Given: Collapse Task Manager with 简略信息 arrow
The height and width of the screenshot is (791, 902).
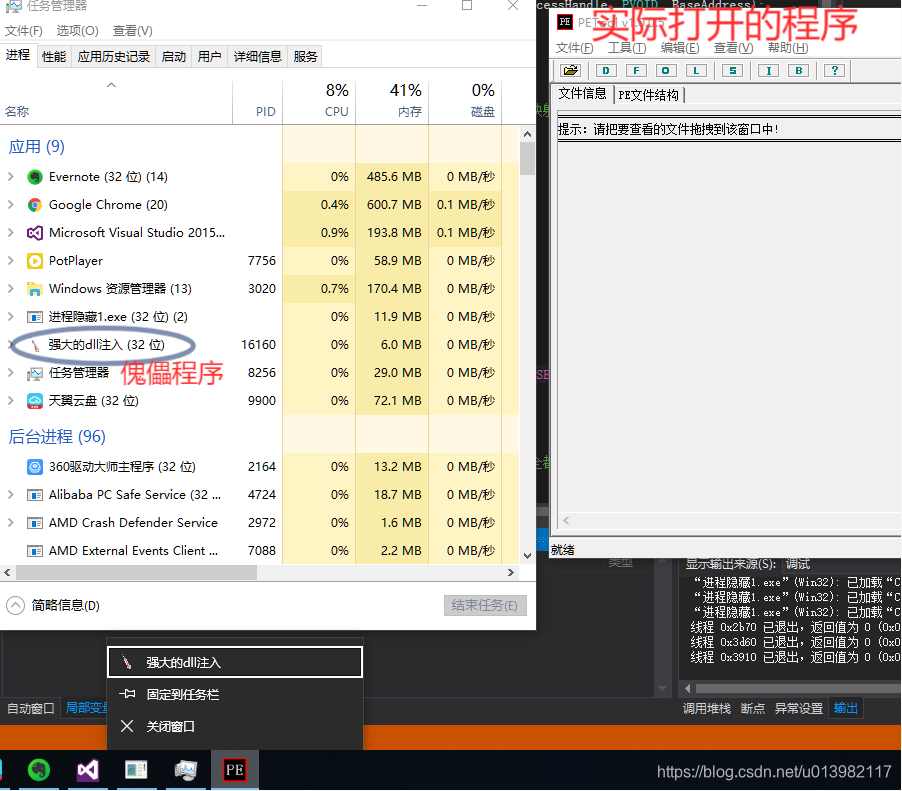Looking at the screenshot, I should pos(16,605).
